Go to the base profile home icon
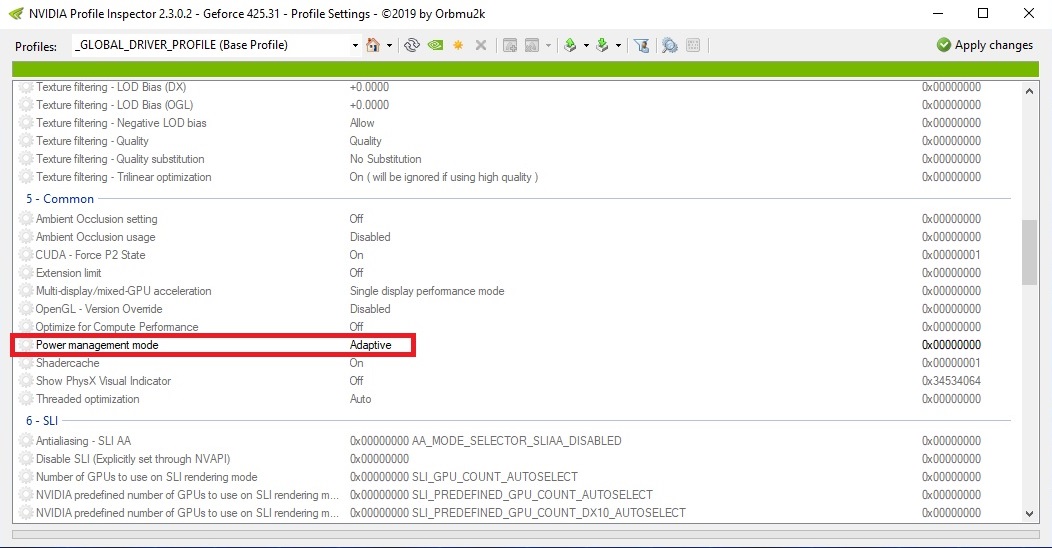 (373, 45)
